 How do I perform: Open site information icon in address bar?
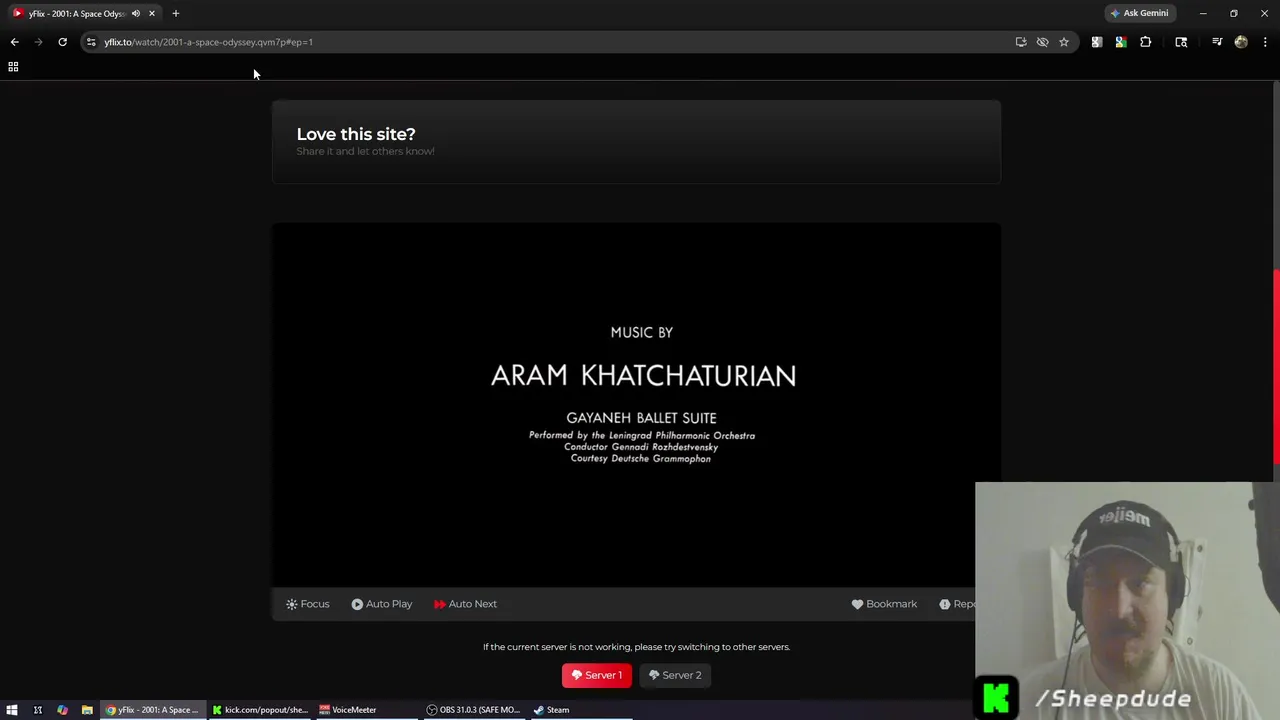tap(91, 42)
